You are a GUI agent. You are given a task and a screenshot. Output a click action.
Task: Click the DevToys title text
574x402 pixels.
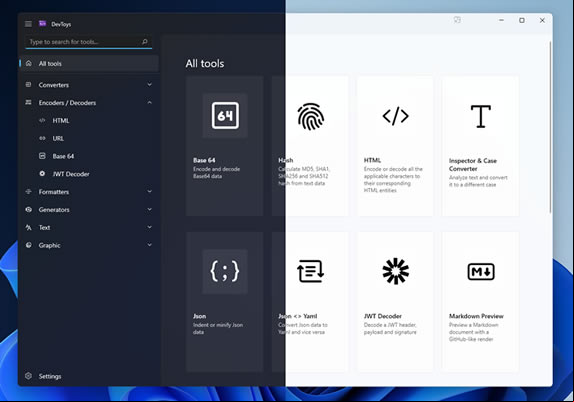[x=61, y=24]
